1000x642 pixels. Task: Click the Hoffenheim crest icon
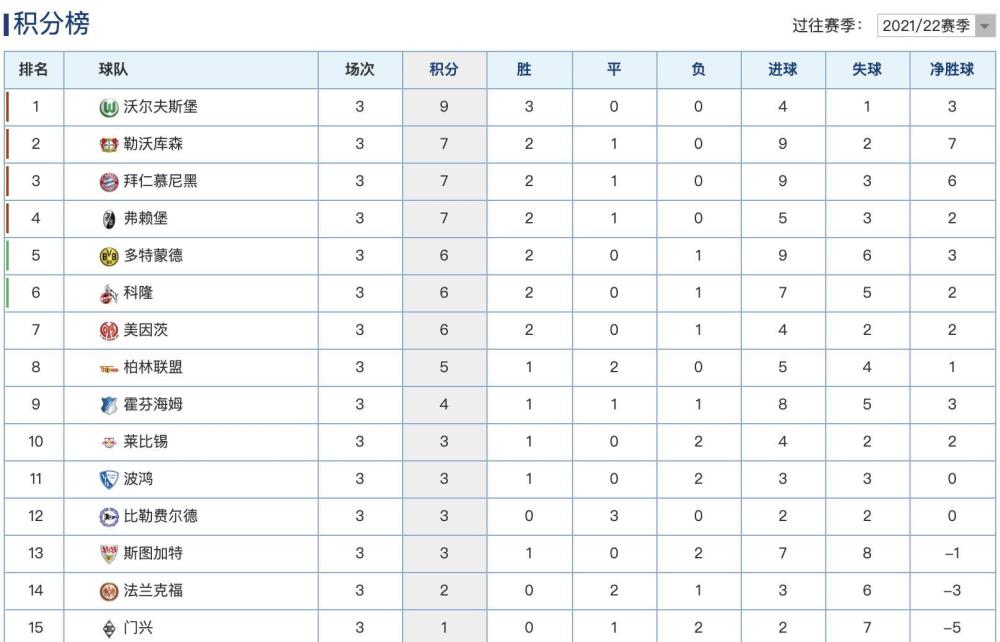tap(109, 405)
